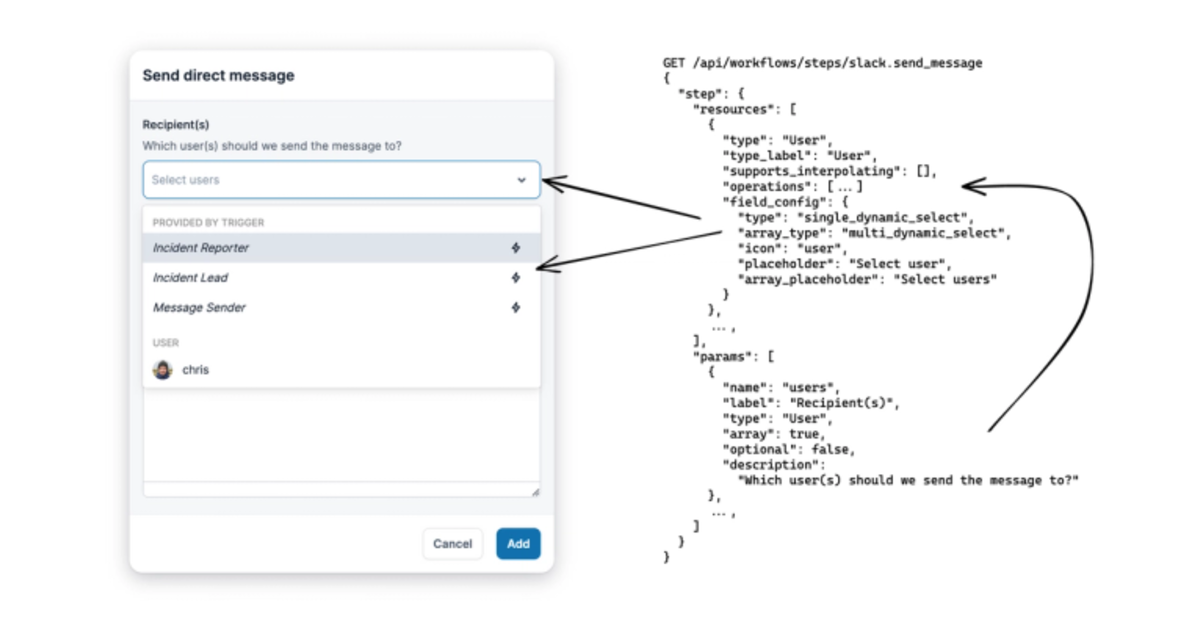Click the Recipient(s) field label
Image resolution: width=1200 pixels, height=628 pixels.
[x=175, y=124]
